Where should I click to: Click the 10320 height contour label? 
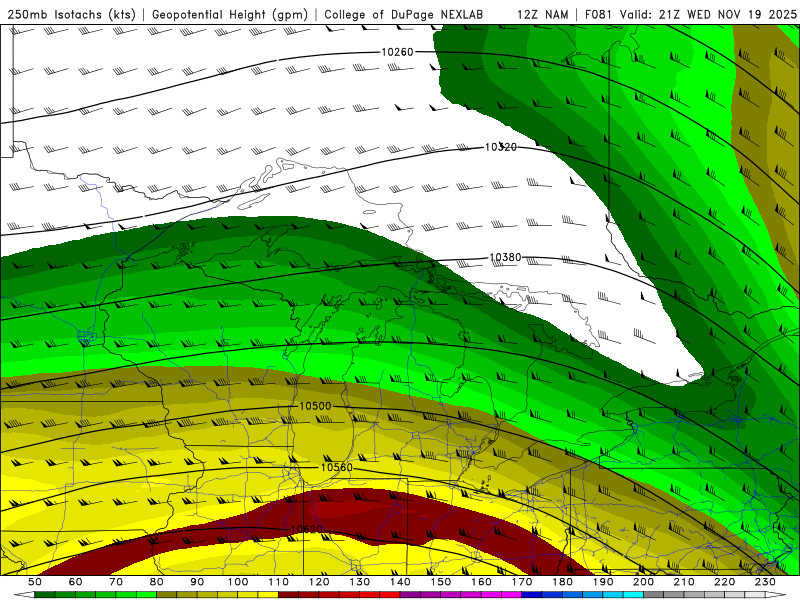point(501,147)
